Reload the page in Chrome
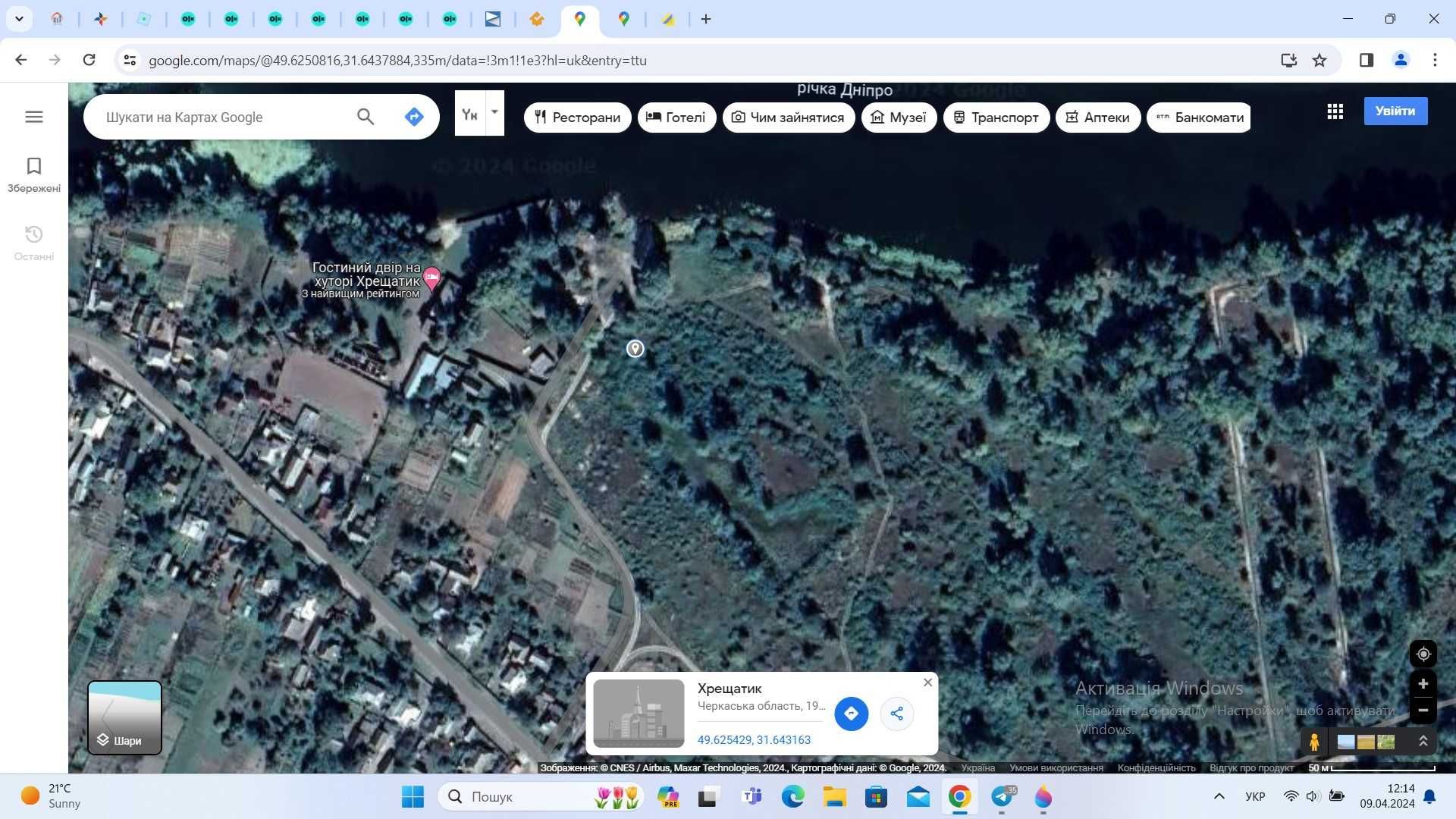Image resolution: width=1456 pixels, height=819 pixels. [89, 60]
